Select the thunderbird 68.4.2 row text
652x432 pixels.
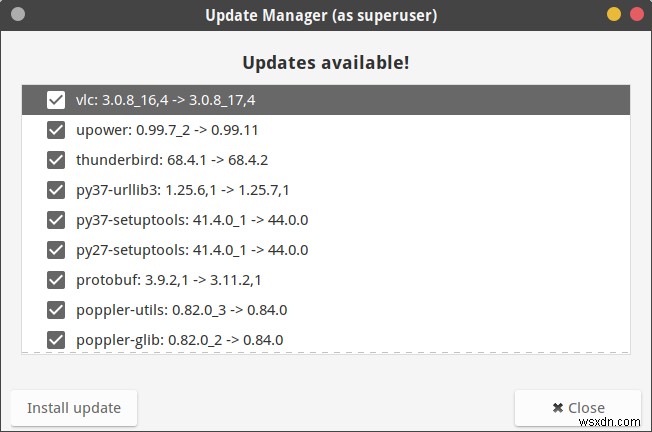[x=172, y=160]
